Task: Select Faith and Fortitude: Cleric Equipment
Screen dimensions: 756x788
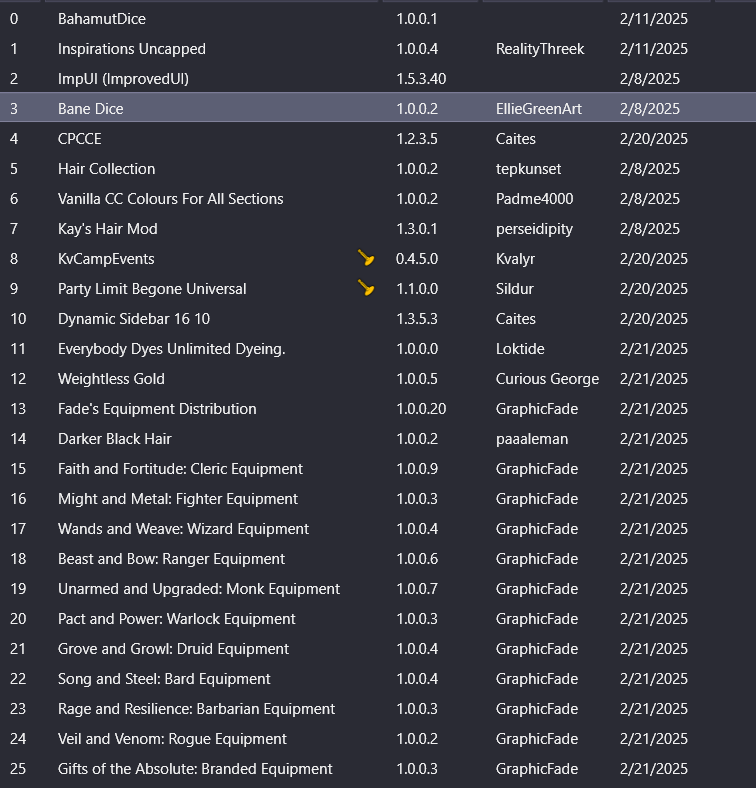Action: point(180,469)
